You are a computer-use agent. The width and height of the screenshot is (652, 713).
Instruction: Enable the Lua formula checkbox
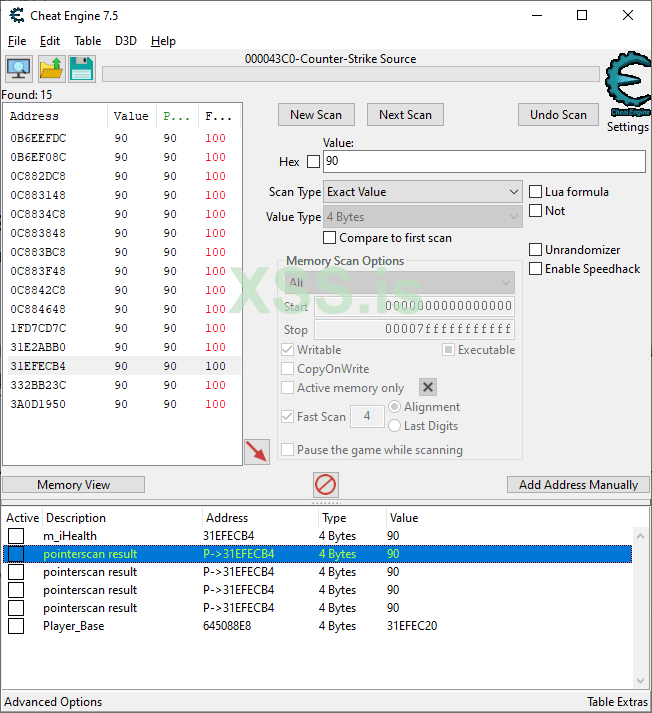[535, 191]
